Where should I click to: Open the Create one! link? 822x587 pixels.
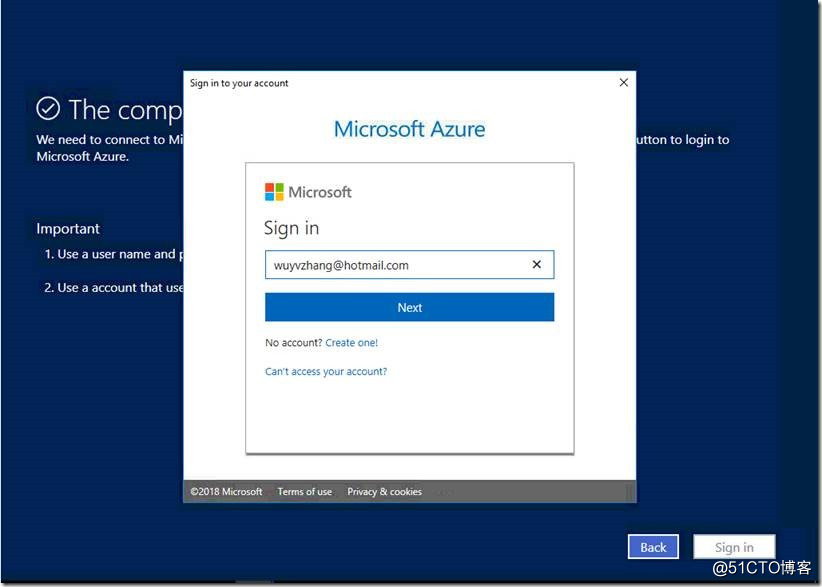[x=351, y=343]
